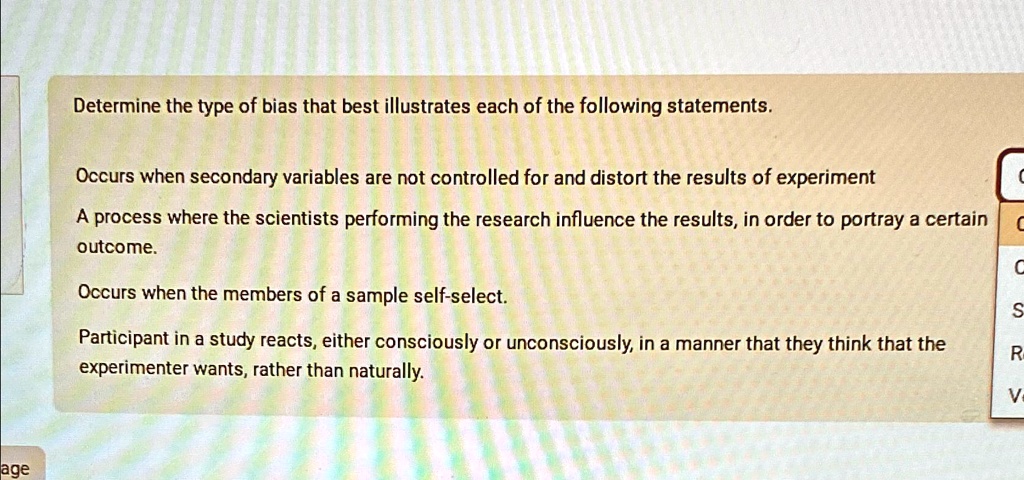The image size is (1024, 480).
Task: Click the statement beginning "Participant in a study"
Action: coord(510,344)
